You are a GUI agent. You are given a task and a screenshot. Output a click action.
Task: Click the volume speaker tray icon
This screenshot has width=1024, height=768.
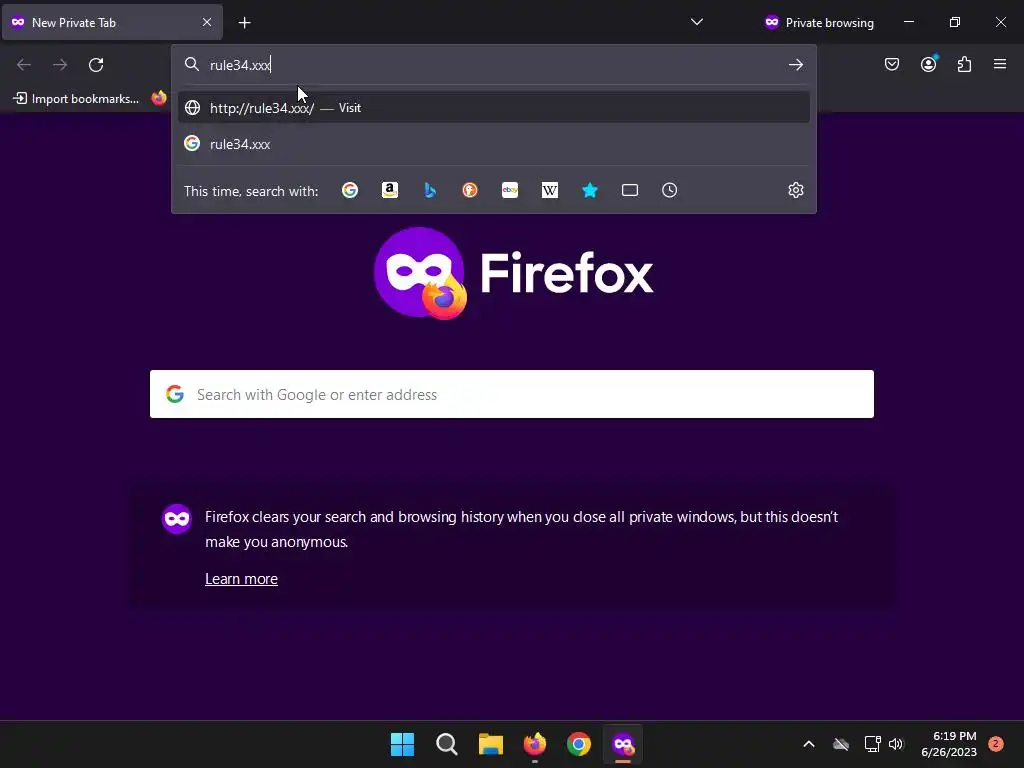pyautogui.click(x=896, y=744)
